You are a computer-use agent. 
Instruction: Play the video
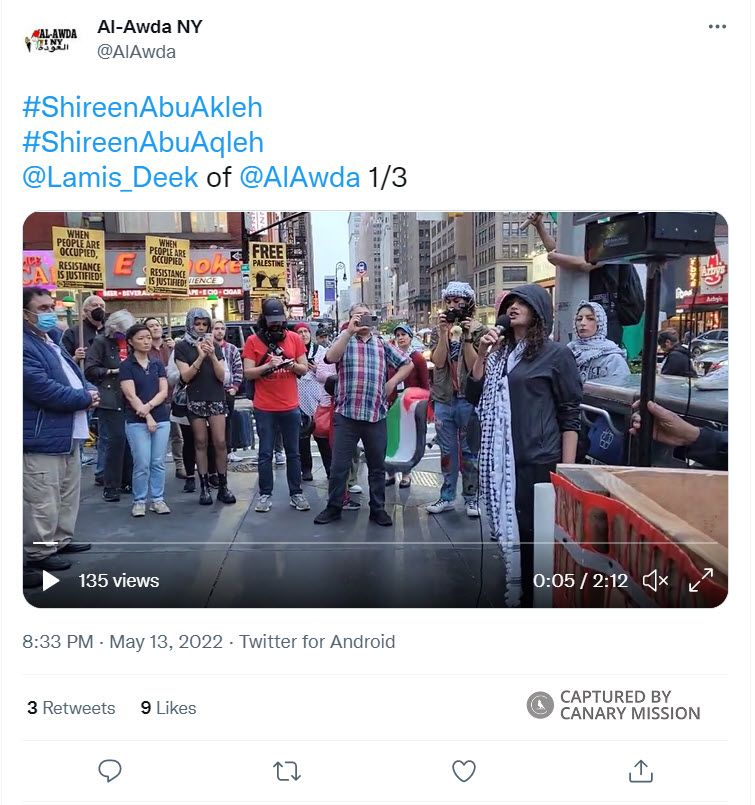point(50,581)
